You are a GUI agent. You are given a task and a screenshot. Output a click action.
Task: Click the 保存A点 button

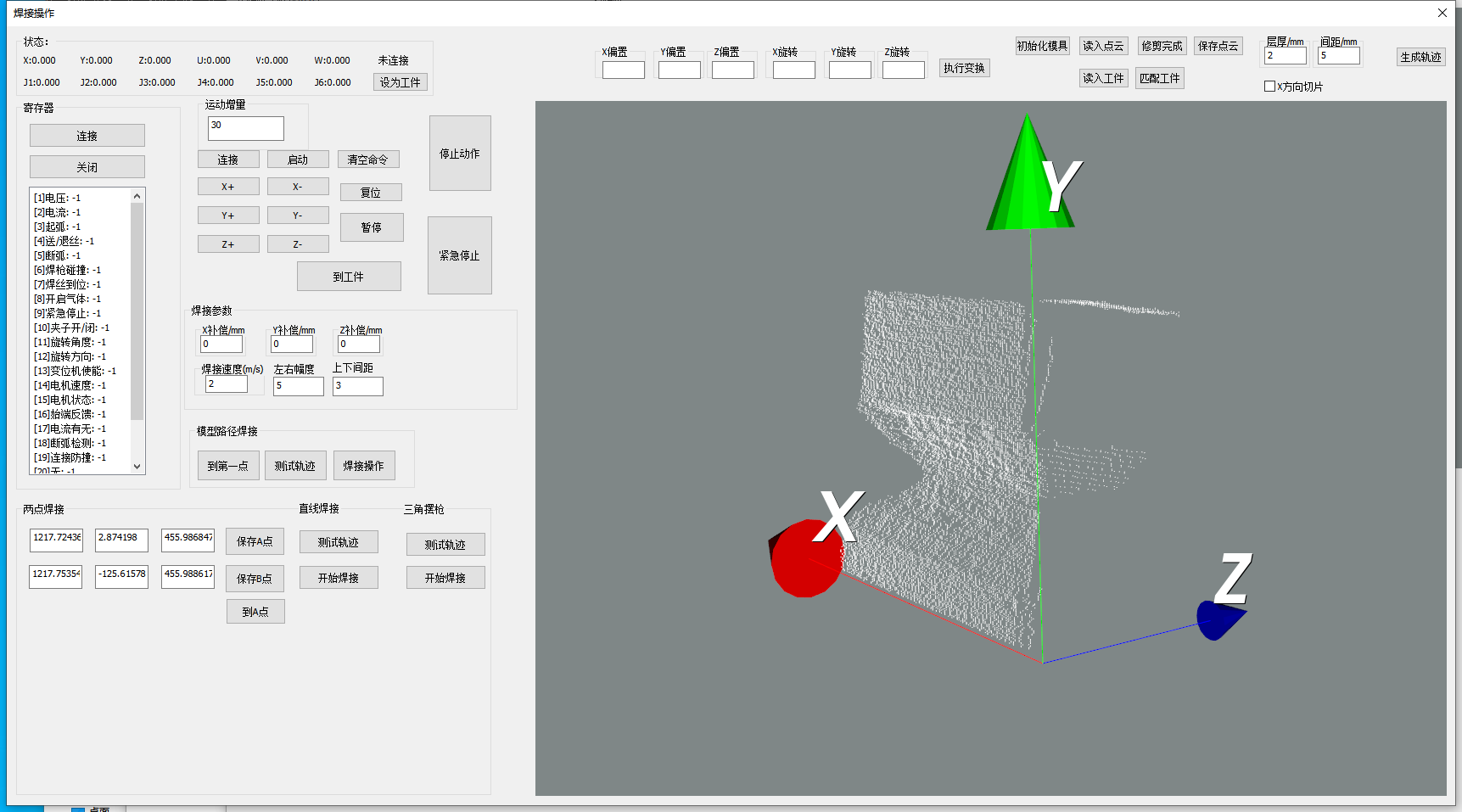(255, 541)
